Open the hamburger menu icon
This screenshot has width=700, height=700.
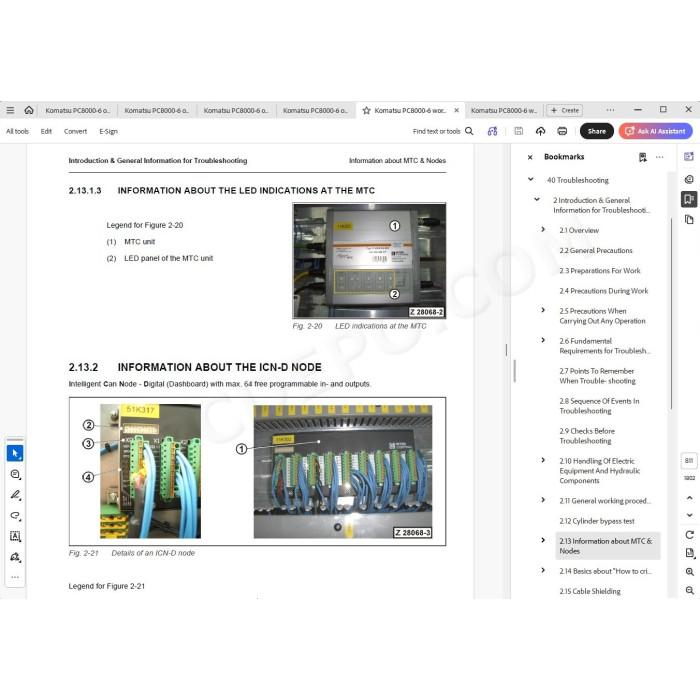(10, 110)
